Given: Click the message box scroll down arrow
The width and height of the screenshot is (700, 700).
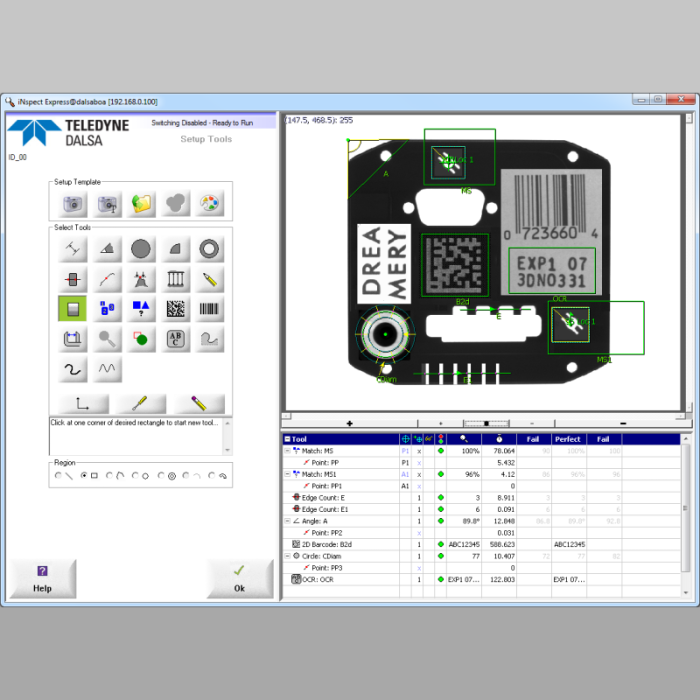Looking at the screenshot, I should [228, 450].
